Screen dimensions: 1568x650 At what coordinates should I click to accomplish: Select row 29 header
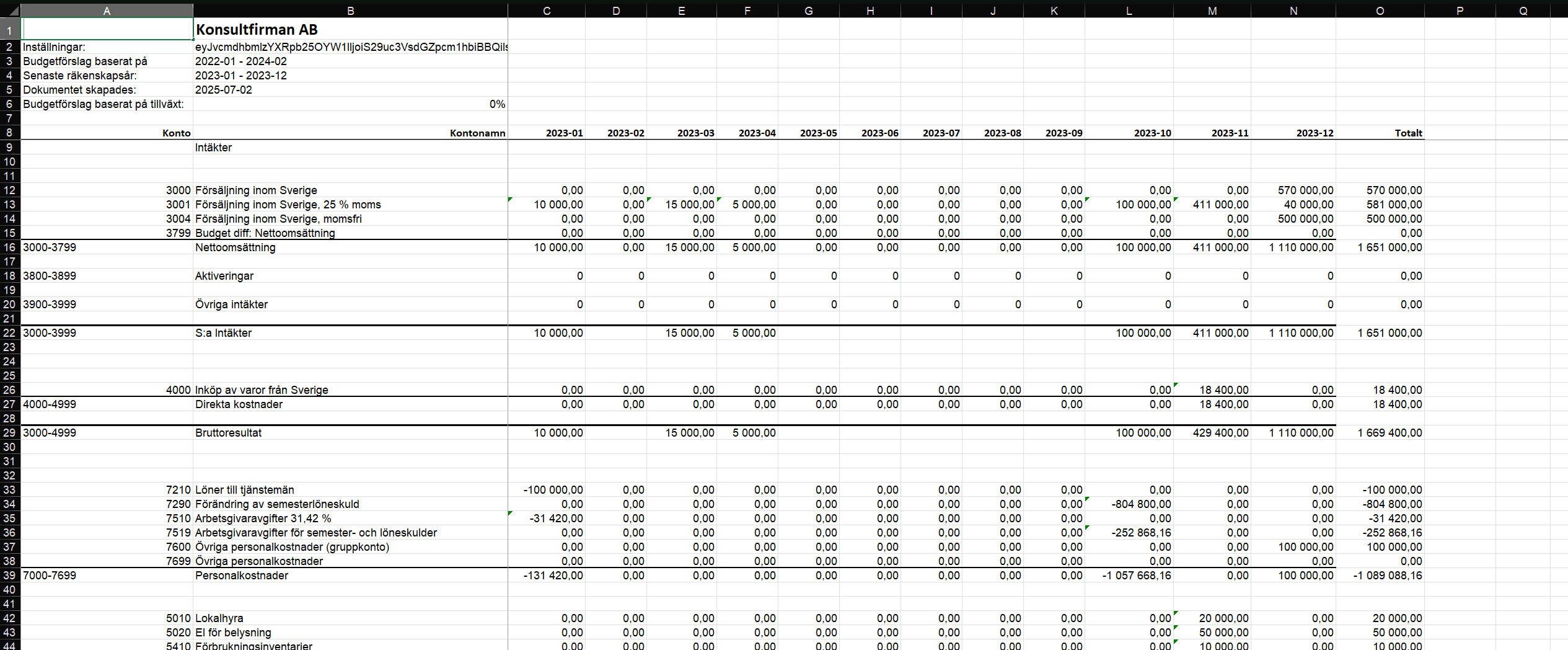[10, 433]
